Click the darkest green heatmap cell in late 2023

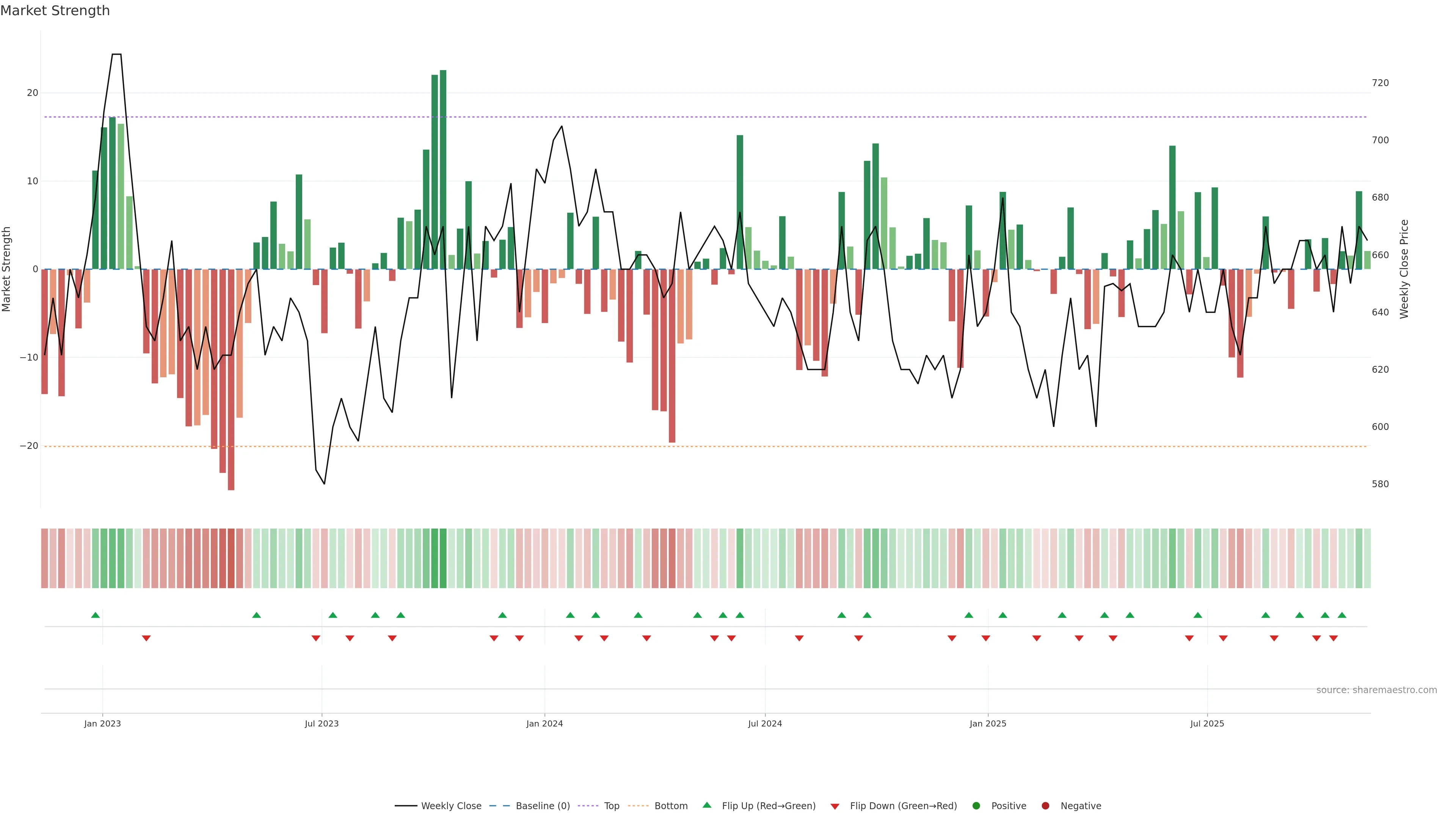pyautogui.click(x=442, y=558)
